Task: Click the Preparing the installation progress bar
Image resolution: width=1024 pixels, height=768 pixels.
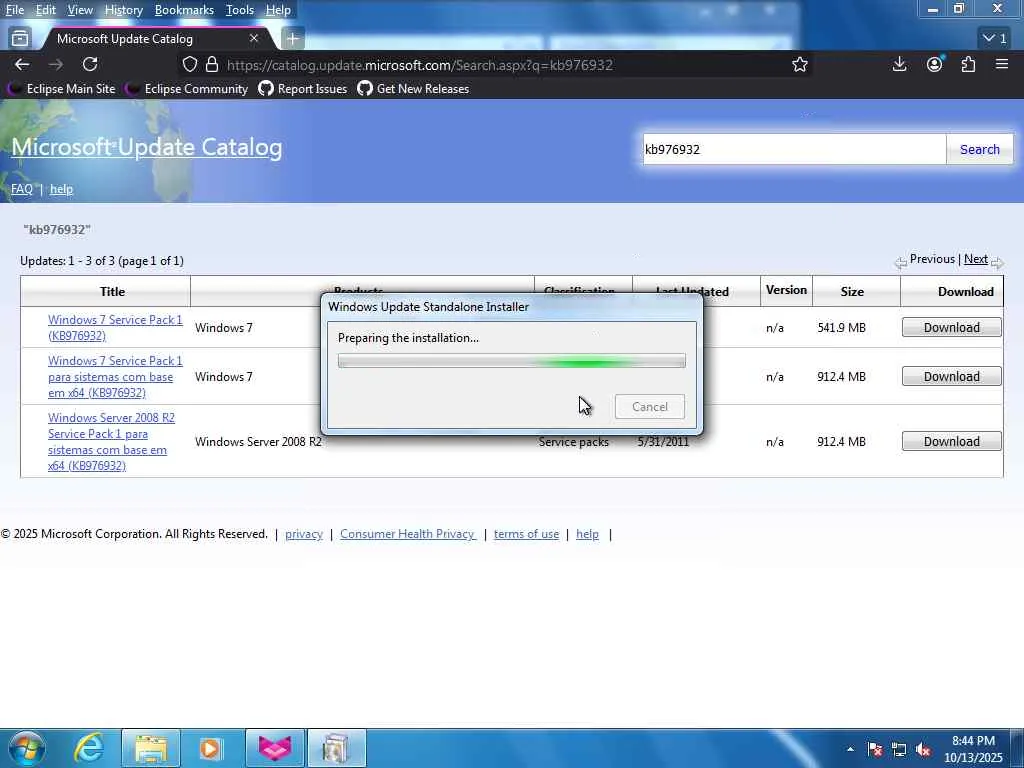Action: click(512, 361)
